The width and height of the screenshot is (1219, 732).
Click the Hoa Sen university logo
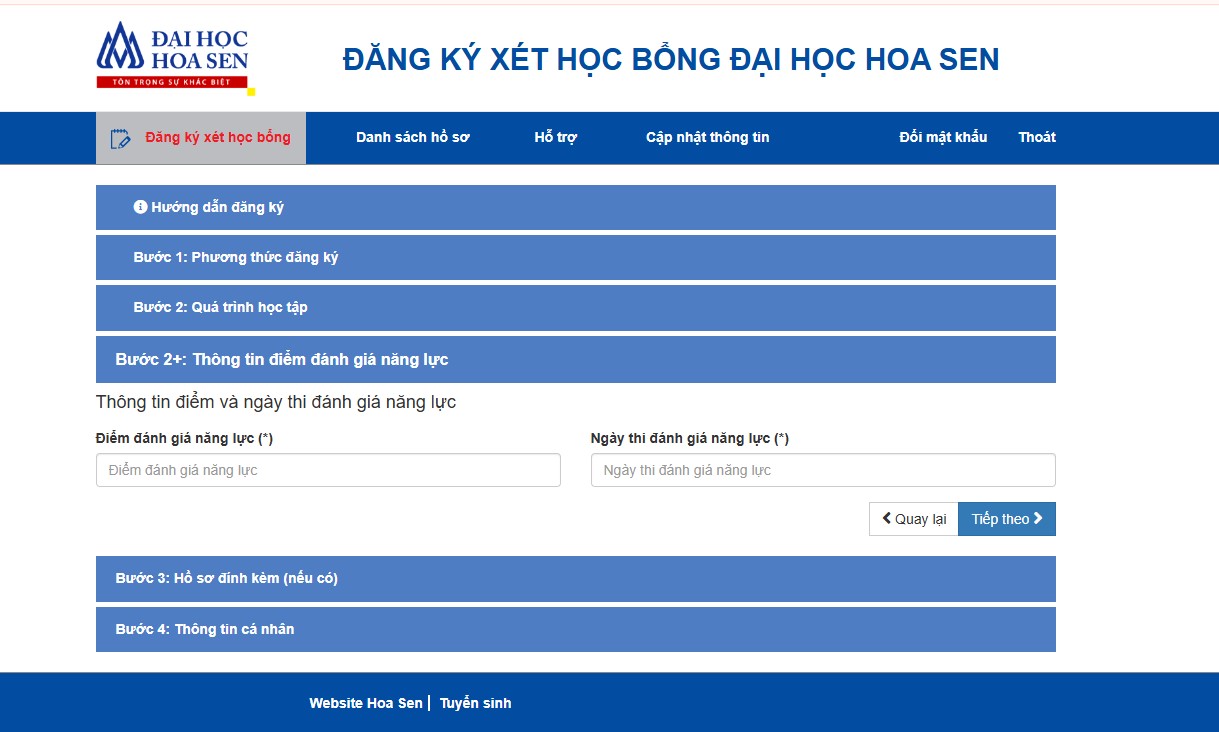175,55
